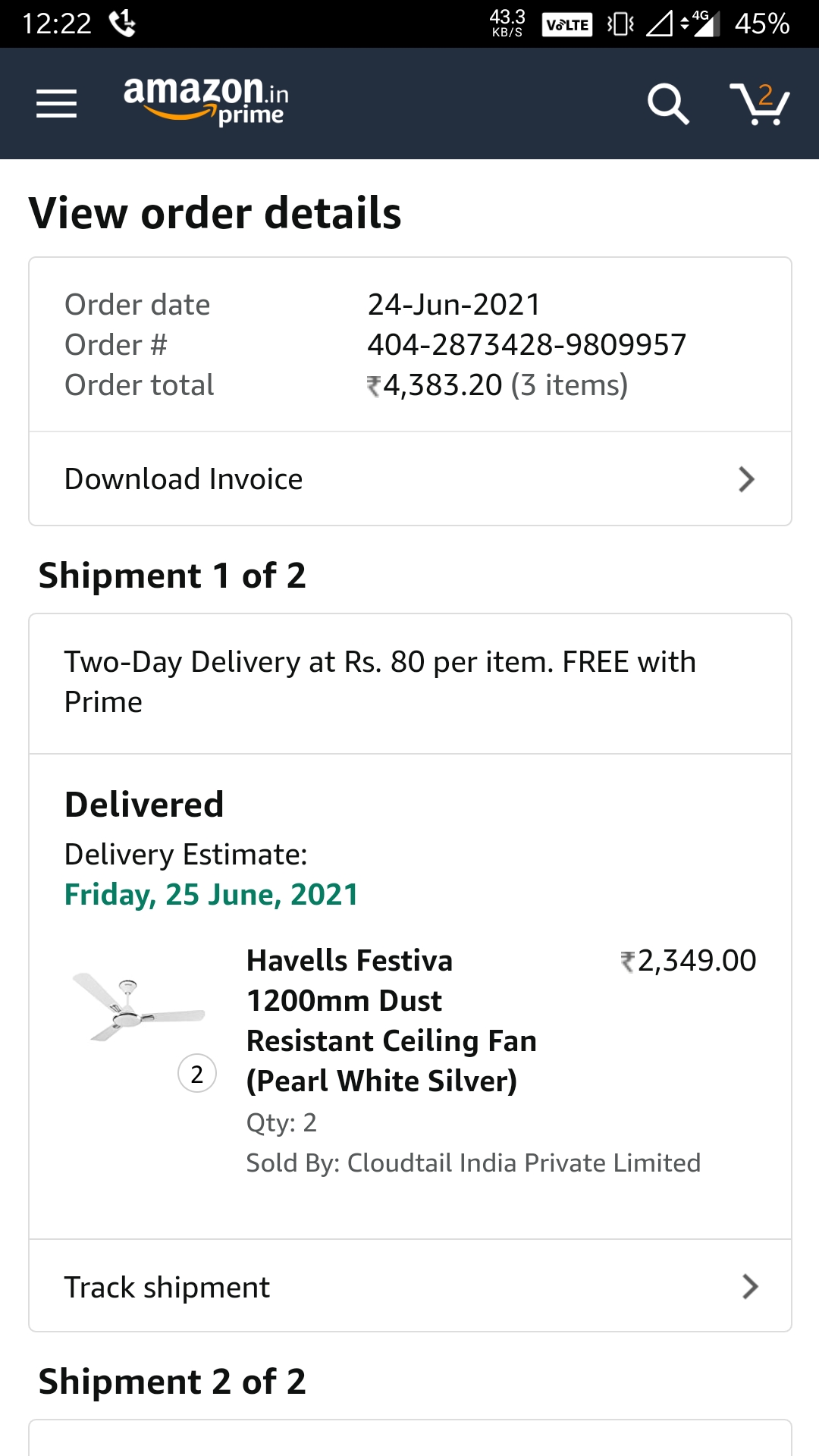Screen dimensions: 819x1456
Task: Tap the VoLTE indicator in status bar
Action: coord(567,24)
